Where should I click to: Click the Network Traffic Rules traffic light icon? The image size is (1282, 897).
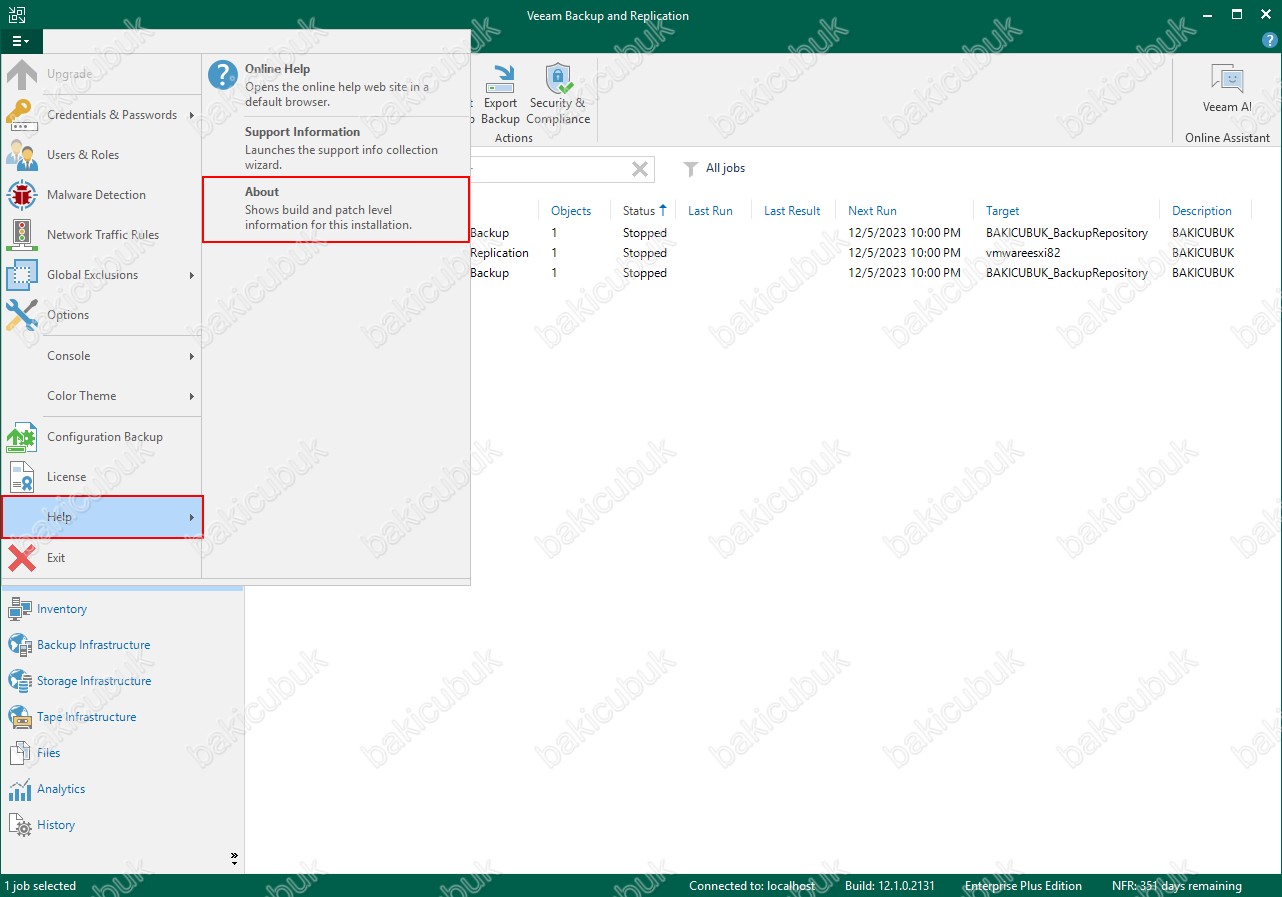click(x=21, y=235)
